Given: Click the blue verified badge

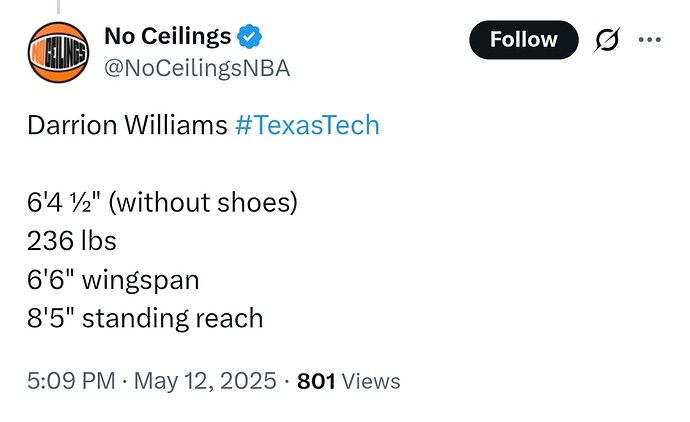Looking at the screenshot, I should click(251, 38).
